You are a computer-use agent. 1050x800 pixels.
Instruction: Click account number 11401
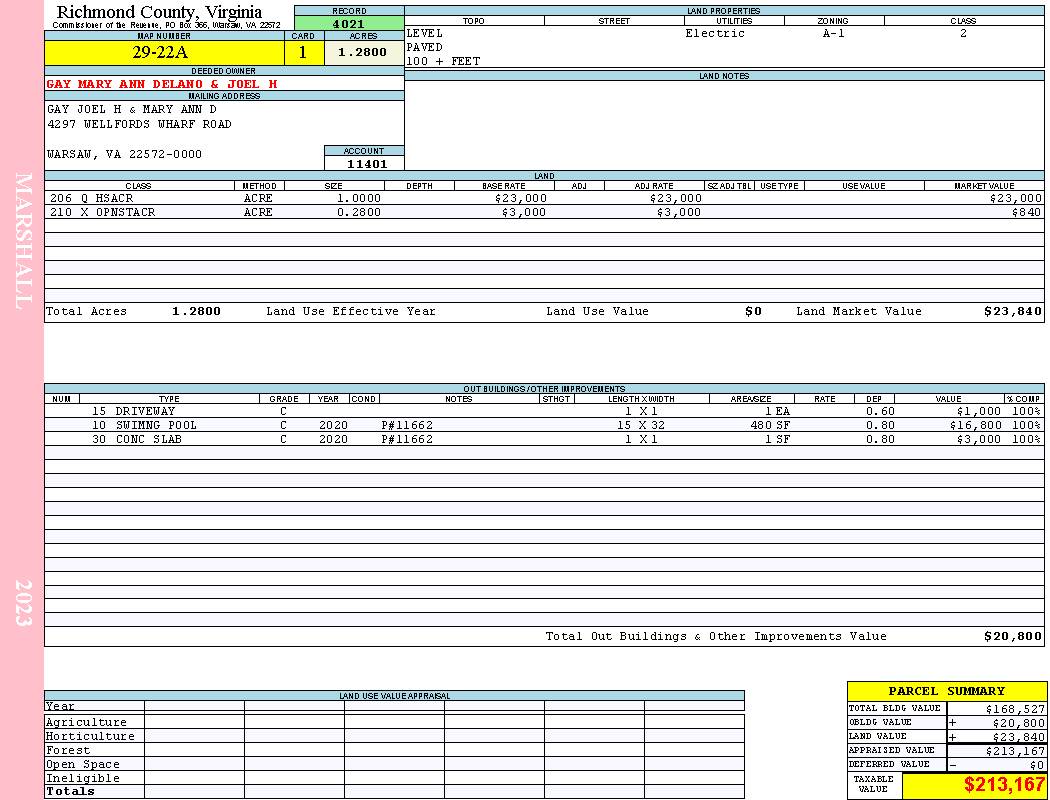(x=366, y=164)
